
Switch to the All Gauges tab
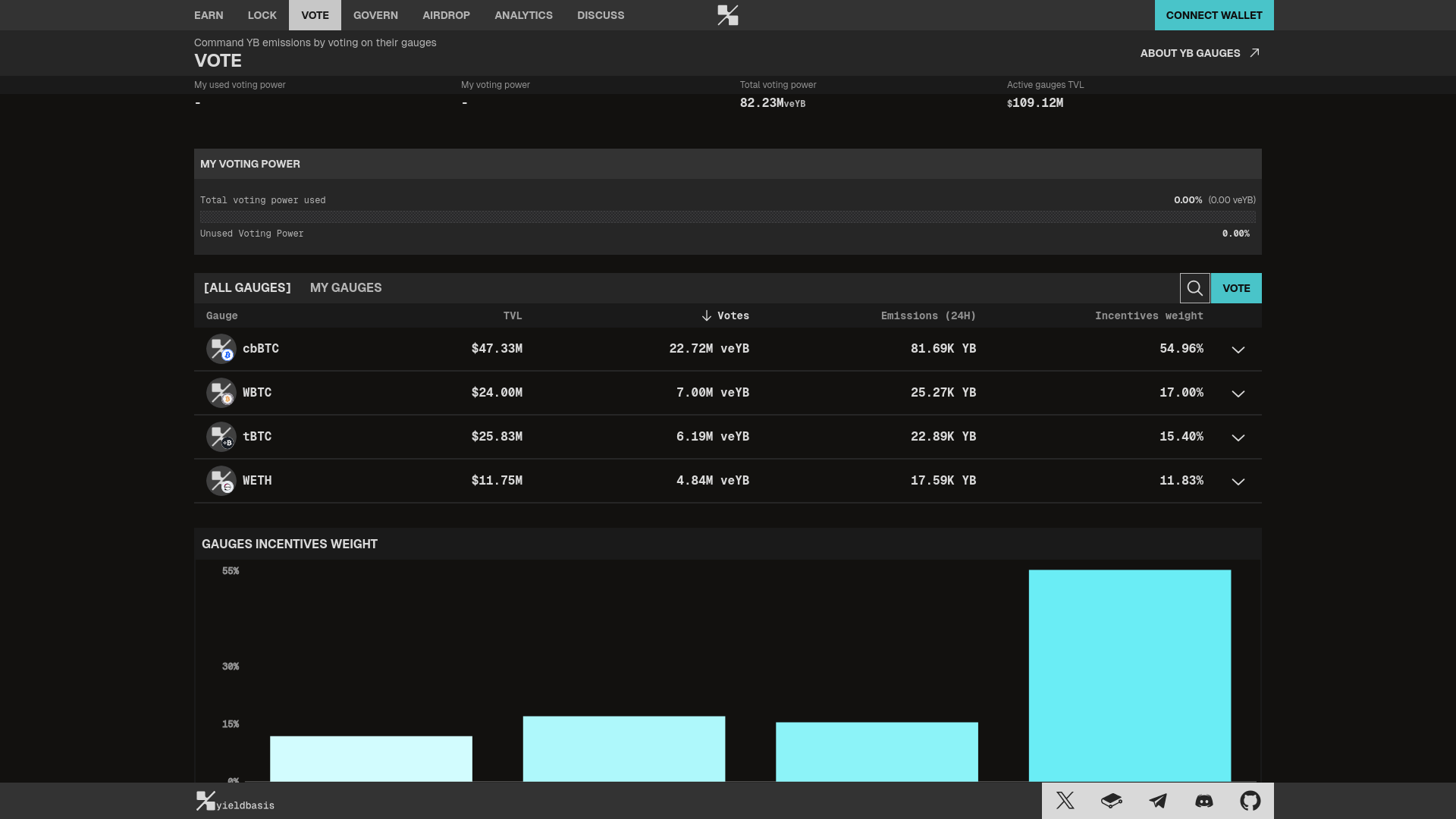(x=247, y=287)
